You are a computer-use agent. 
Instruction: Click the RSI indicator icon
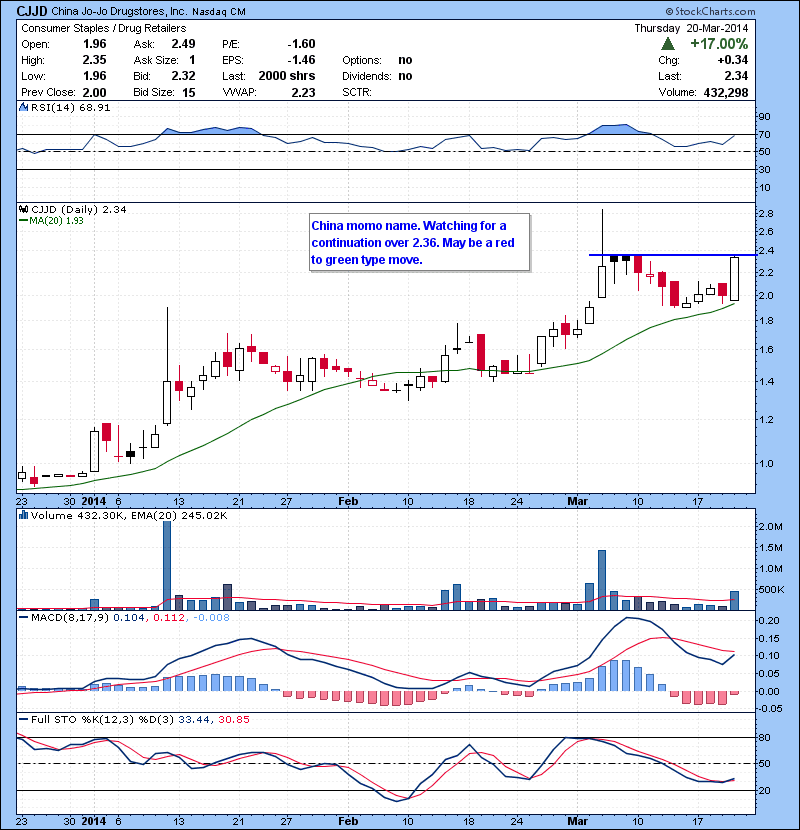tap(23, 107)
